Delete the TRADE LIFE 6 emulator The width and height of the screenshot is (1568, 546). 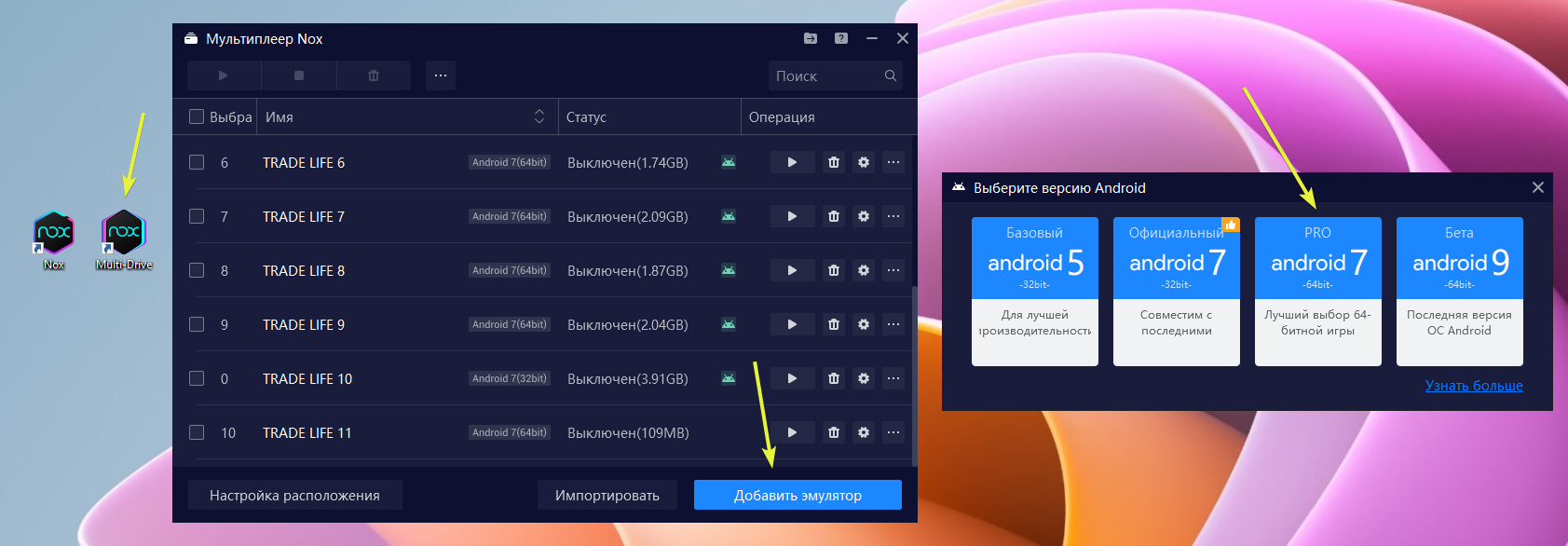coord(834,162)
